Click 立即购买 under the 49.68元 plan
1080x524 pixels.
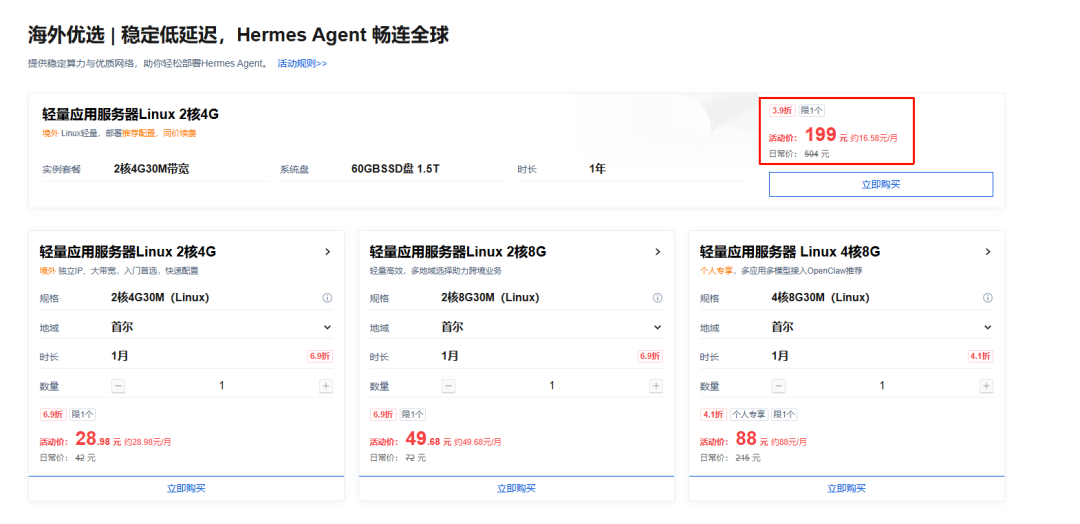pos(517,488)
